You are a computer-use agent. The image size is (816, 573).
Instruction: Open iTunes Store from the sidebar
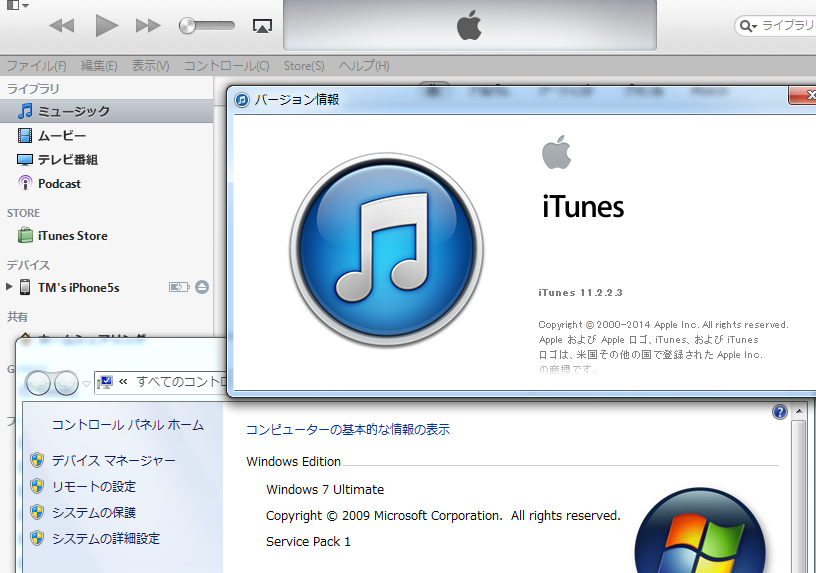point(107,236)
